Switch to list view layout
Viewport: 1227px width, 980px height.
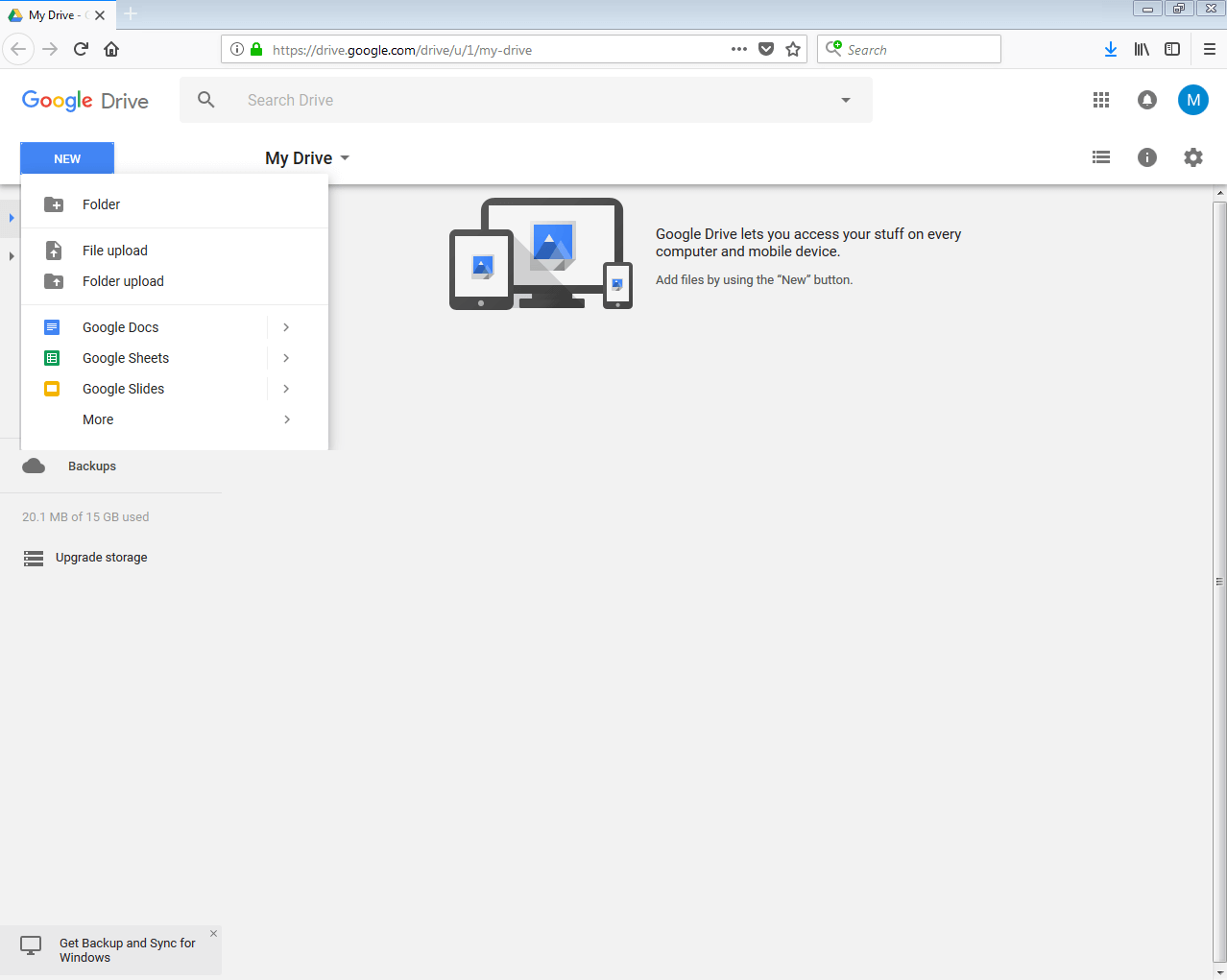tap(1101, 157)
